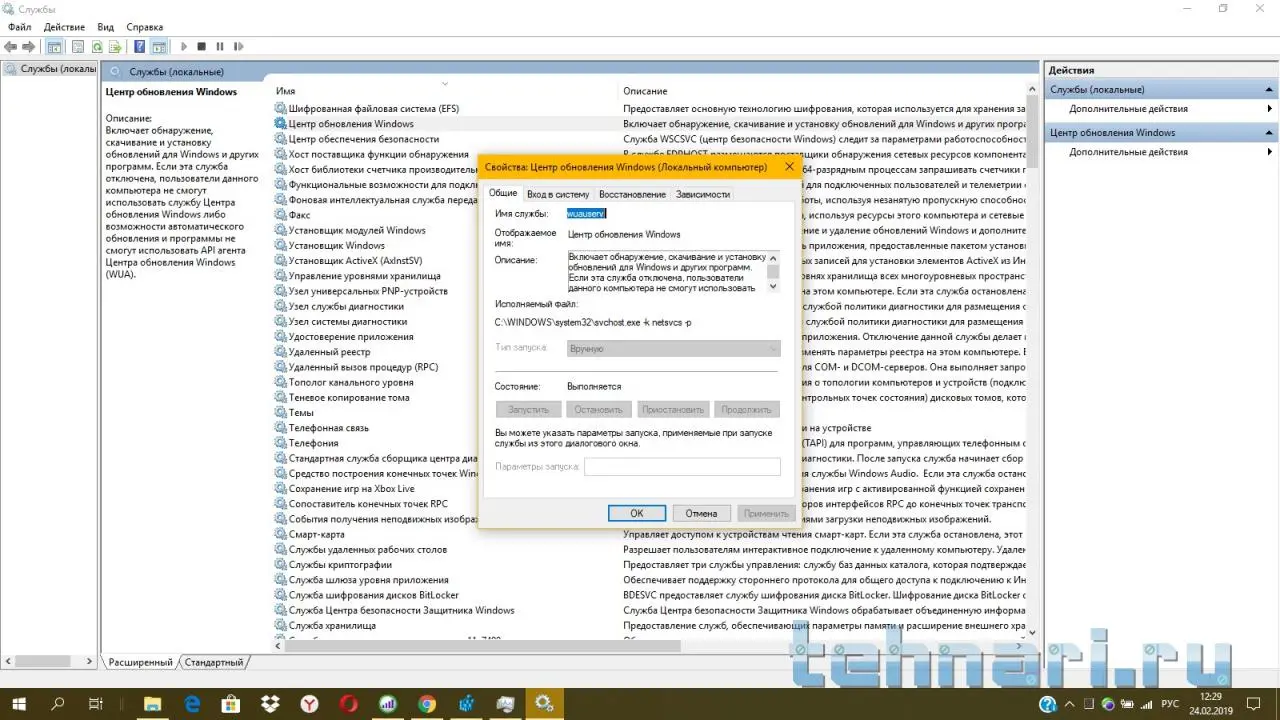Toggle the console tree pane toolbar icon
The width and height of the screenshot is (1280, 720).
point(54,46)
